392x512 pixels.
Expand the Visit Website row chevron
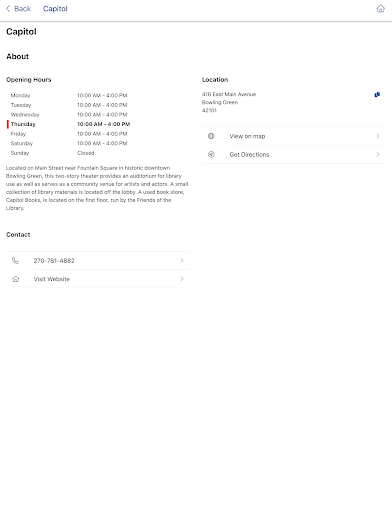coord(182,279)
